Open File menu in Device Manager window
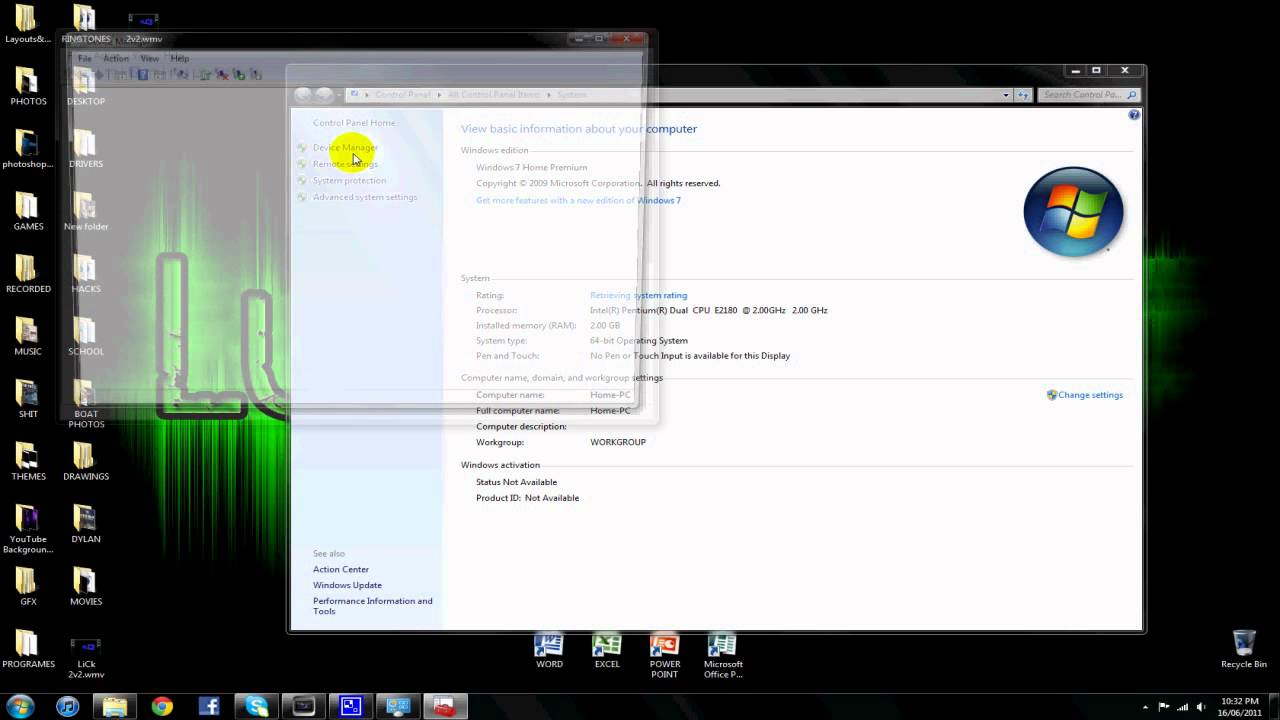 [85, 58]
